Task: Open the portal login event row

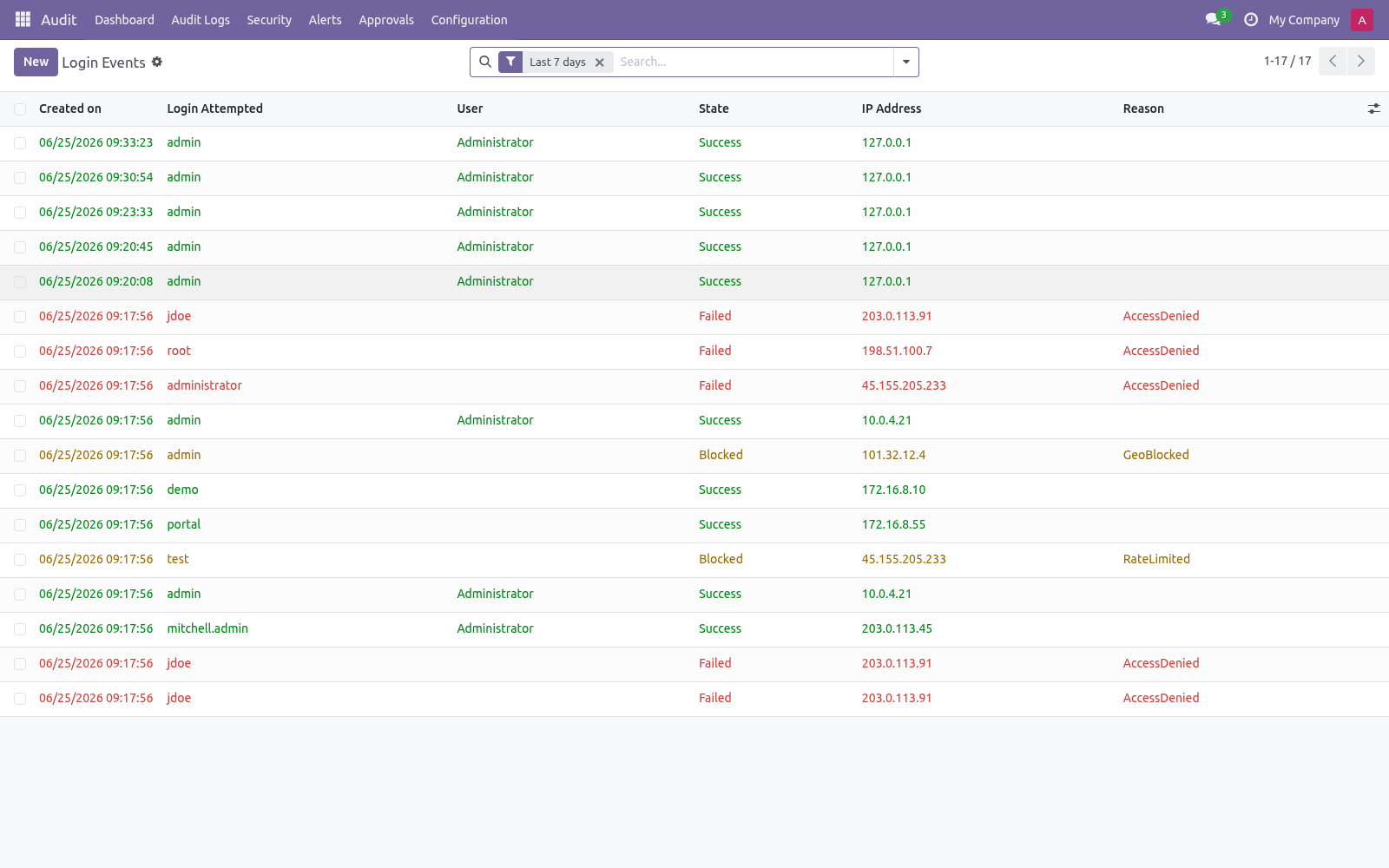Action: click(694, 525)
